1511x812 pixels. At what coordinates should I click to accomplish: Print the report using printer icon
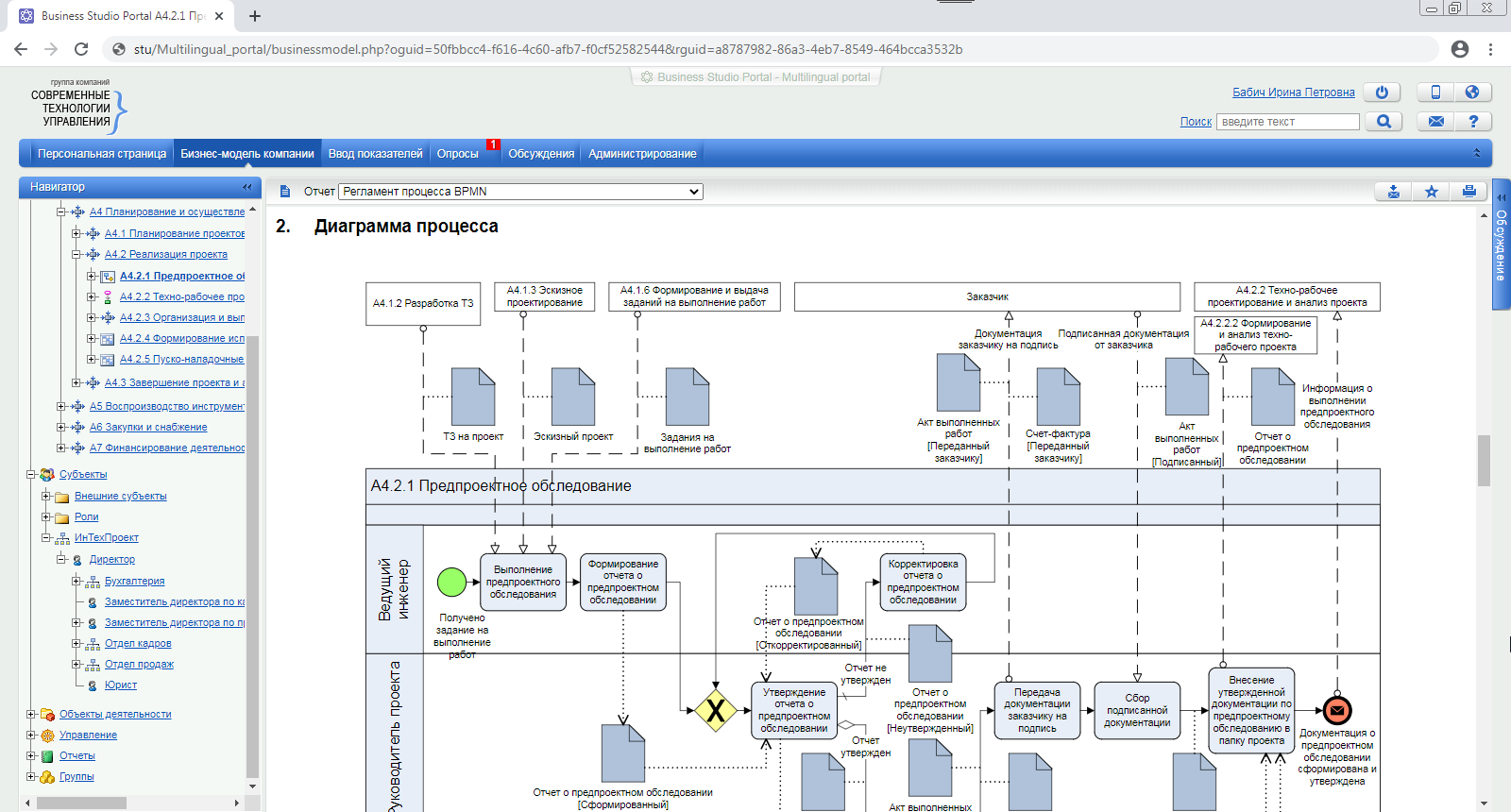(x=1469, y=192)
